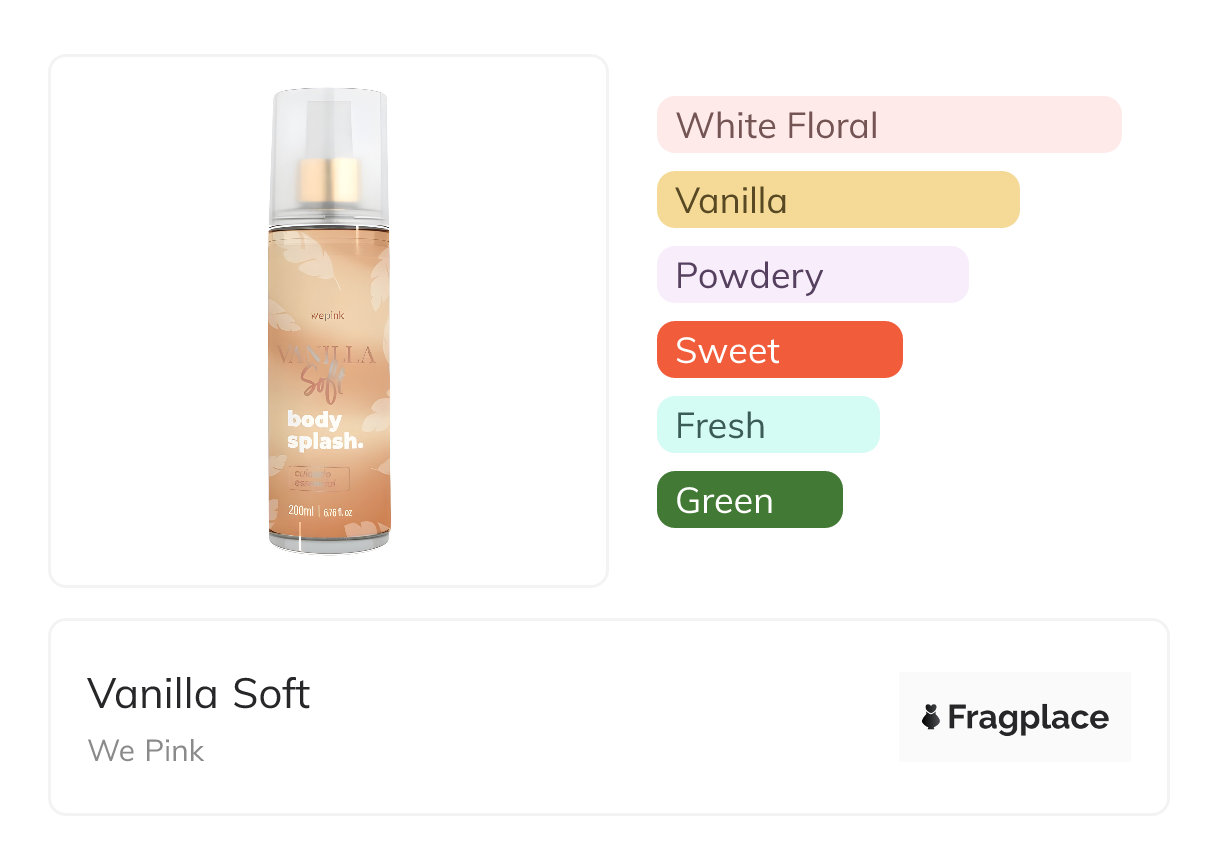This screenshot has height=864, width=1218.
Task: Pick the Fresh accord bar
Action: tap(767, 425)
